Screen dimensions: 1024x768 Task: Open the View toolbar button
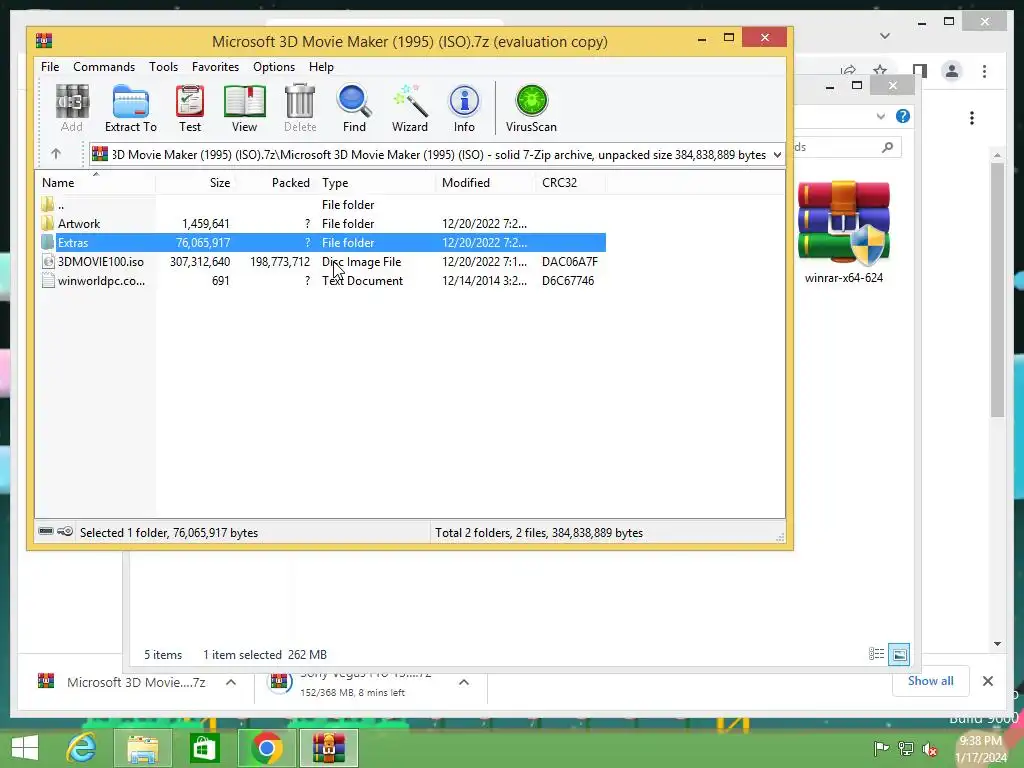point(244,108)
